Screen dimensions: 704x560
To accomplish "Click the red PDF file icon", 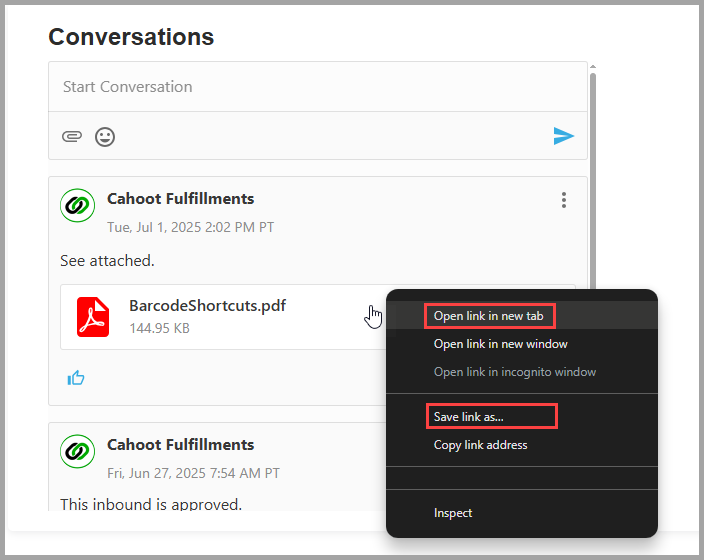I will [93, 317].
